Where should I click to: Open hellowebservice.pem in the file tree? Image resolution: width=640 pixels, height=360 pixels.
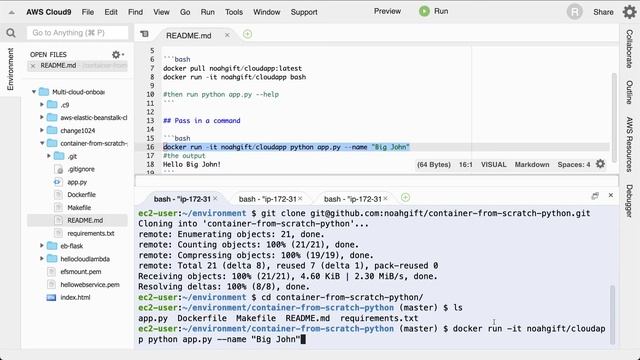90,285
